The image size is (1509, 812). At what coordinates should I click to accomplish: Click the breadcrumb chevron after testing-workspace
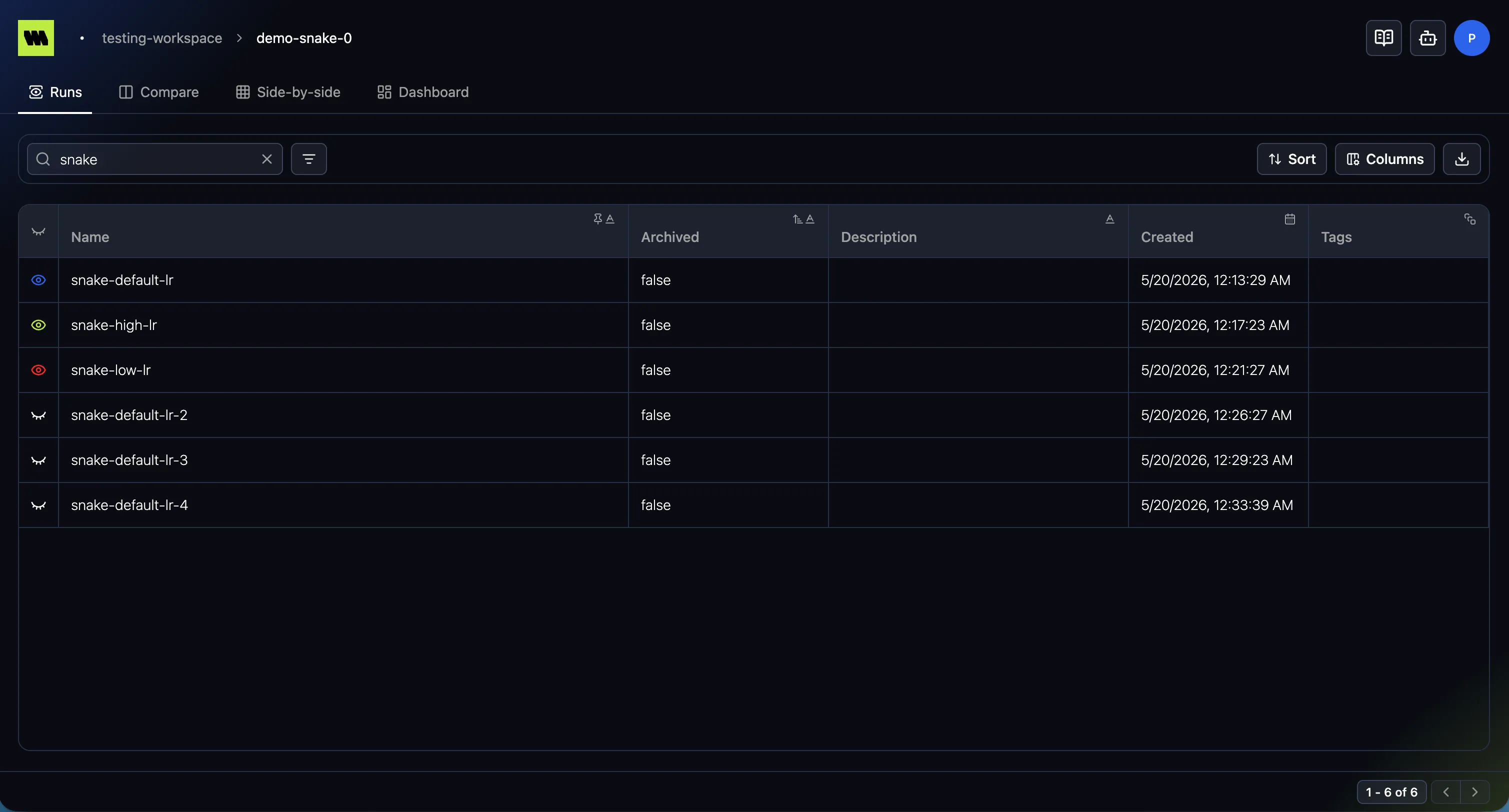coord(239,38)
